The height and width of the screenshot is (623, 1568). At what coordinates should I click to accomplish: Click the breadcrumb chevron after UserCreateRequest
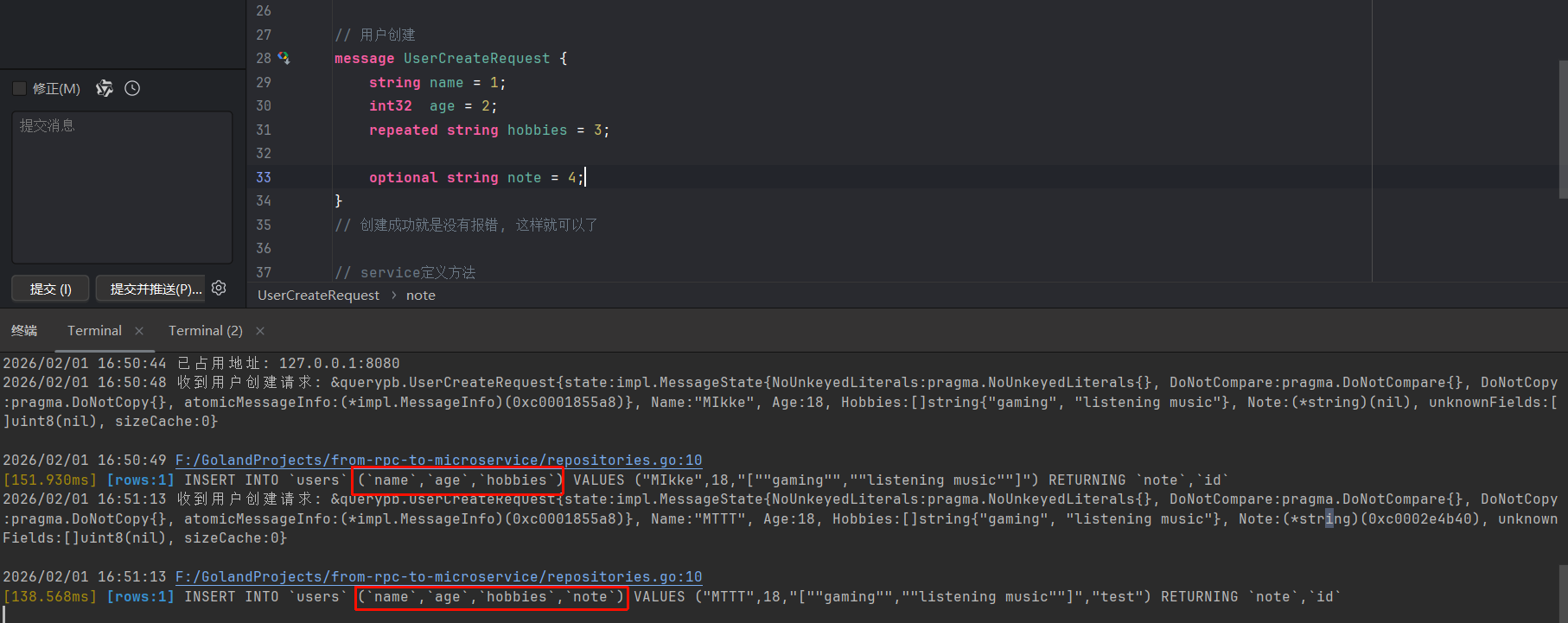[393, 296]
